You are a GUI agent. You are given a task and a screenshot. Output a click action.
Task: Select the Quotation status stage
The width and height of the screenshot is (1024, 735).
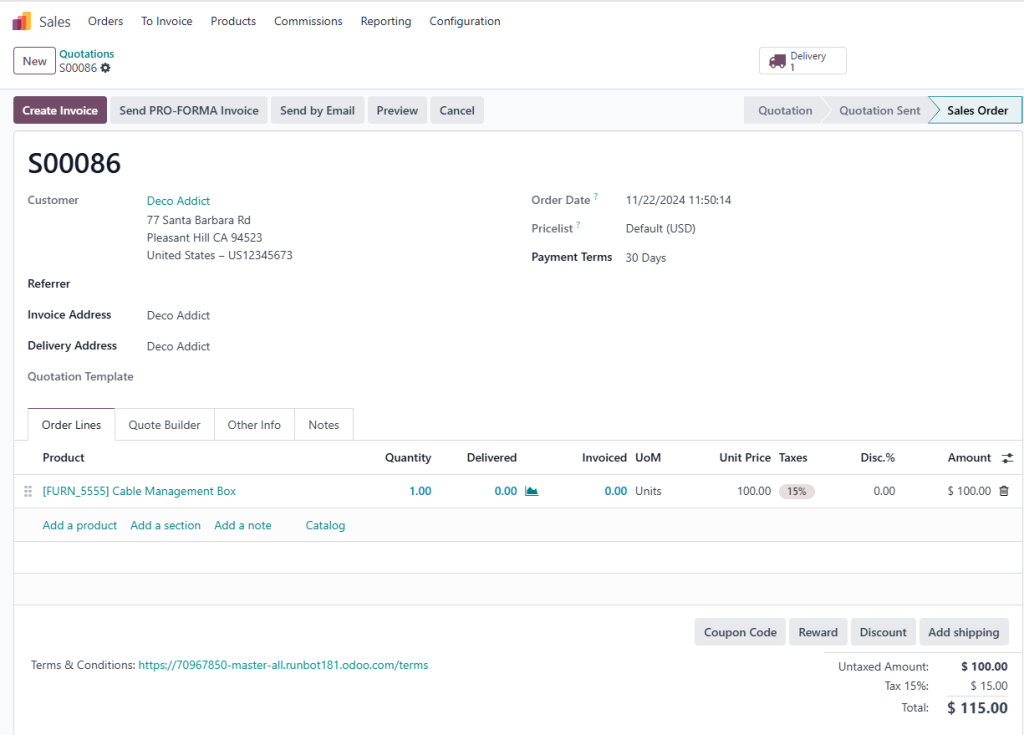(x=785, y=110)
